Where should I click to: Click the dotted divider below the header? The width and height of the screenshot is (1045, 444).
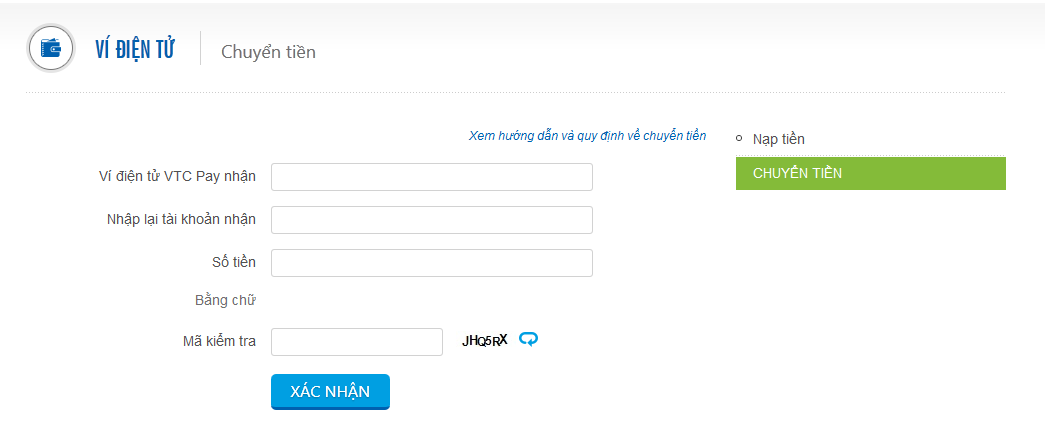(515, 93)
